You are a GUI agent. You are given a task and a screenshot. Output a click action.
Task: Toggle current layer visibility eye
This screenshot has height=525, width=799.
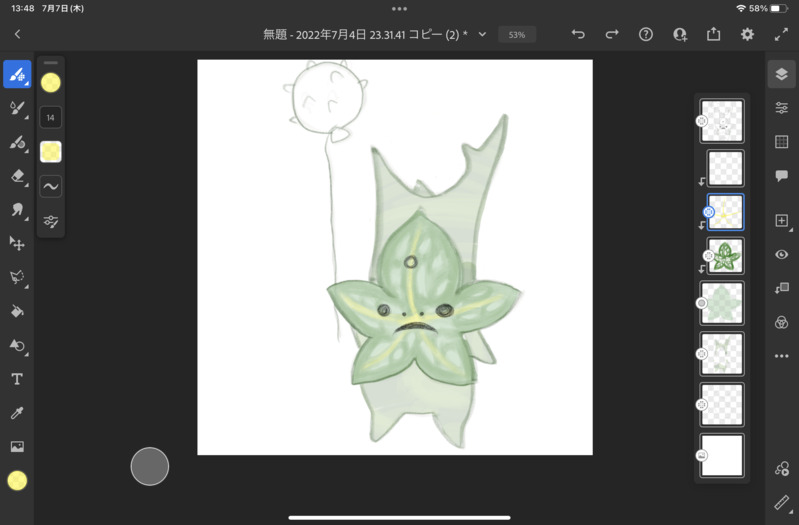click(781, 254)
